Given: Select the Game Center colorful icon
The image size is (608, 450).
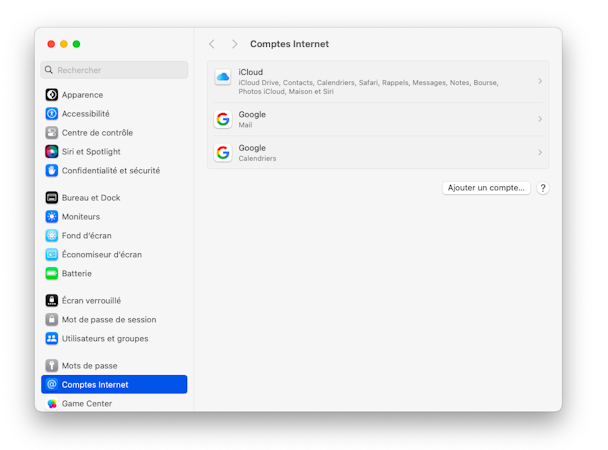Looking at the screenshot, I should coord(52,403).
